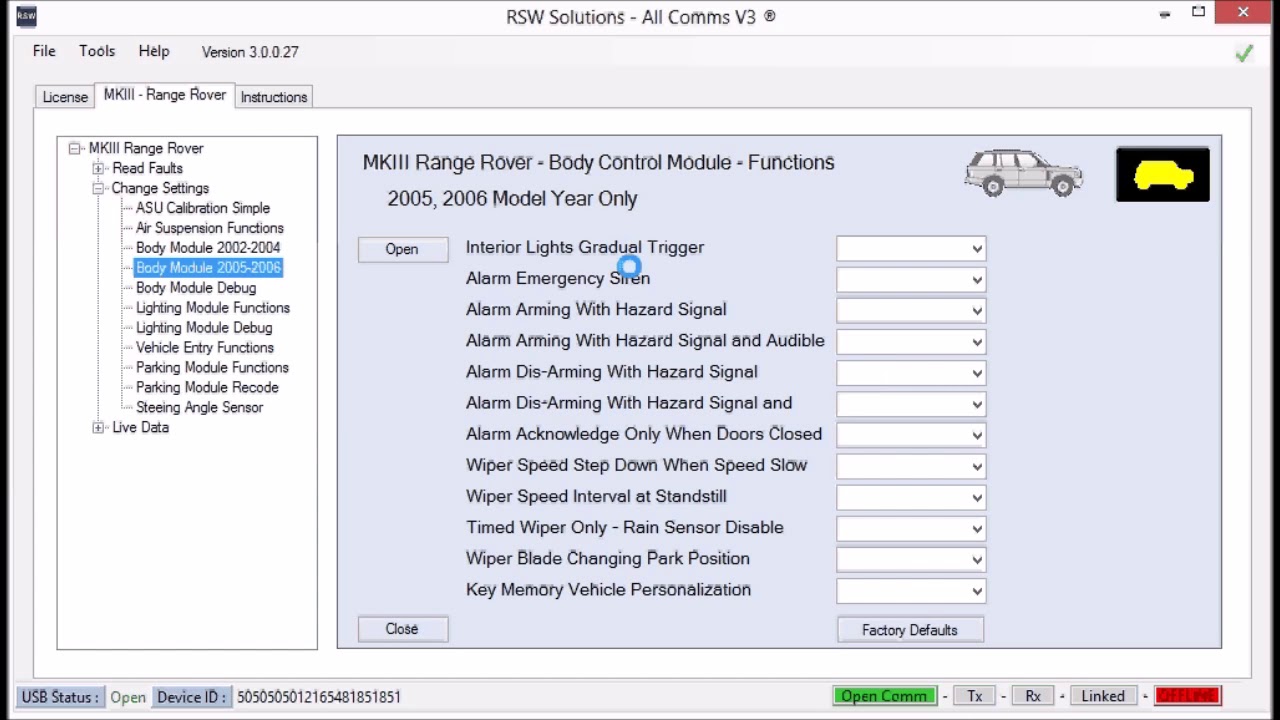Open Wiper Speed Step Down dropdown
Viewport: 1280px width, 720px height.
coord(911,466)
